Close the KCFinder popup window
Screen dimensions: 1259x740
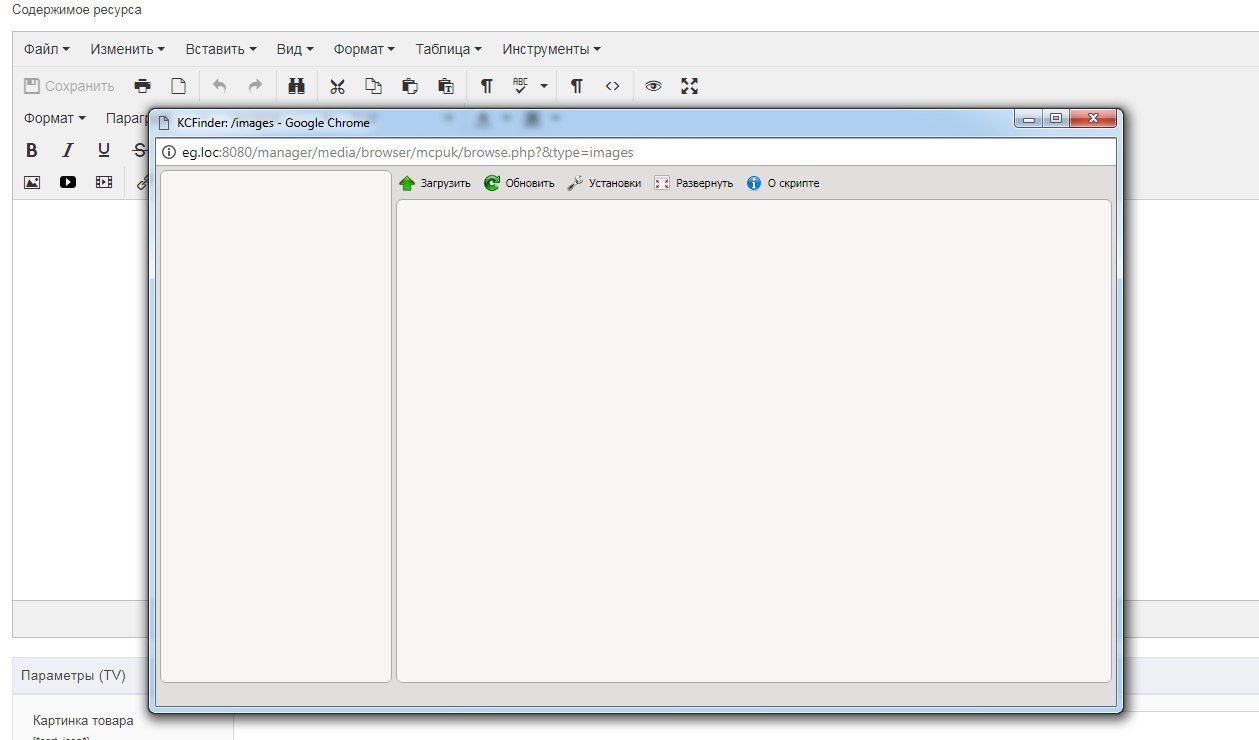[x=1091, y=119]
